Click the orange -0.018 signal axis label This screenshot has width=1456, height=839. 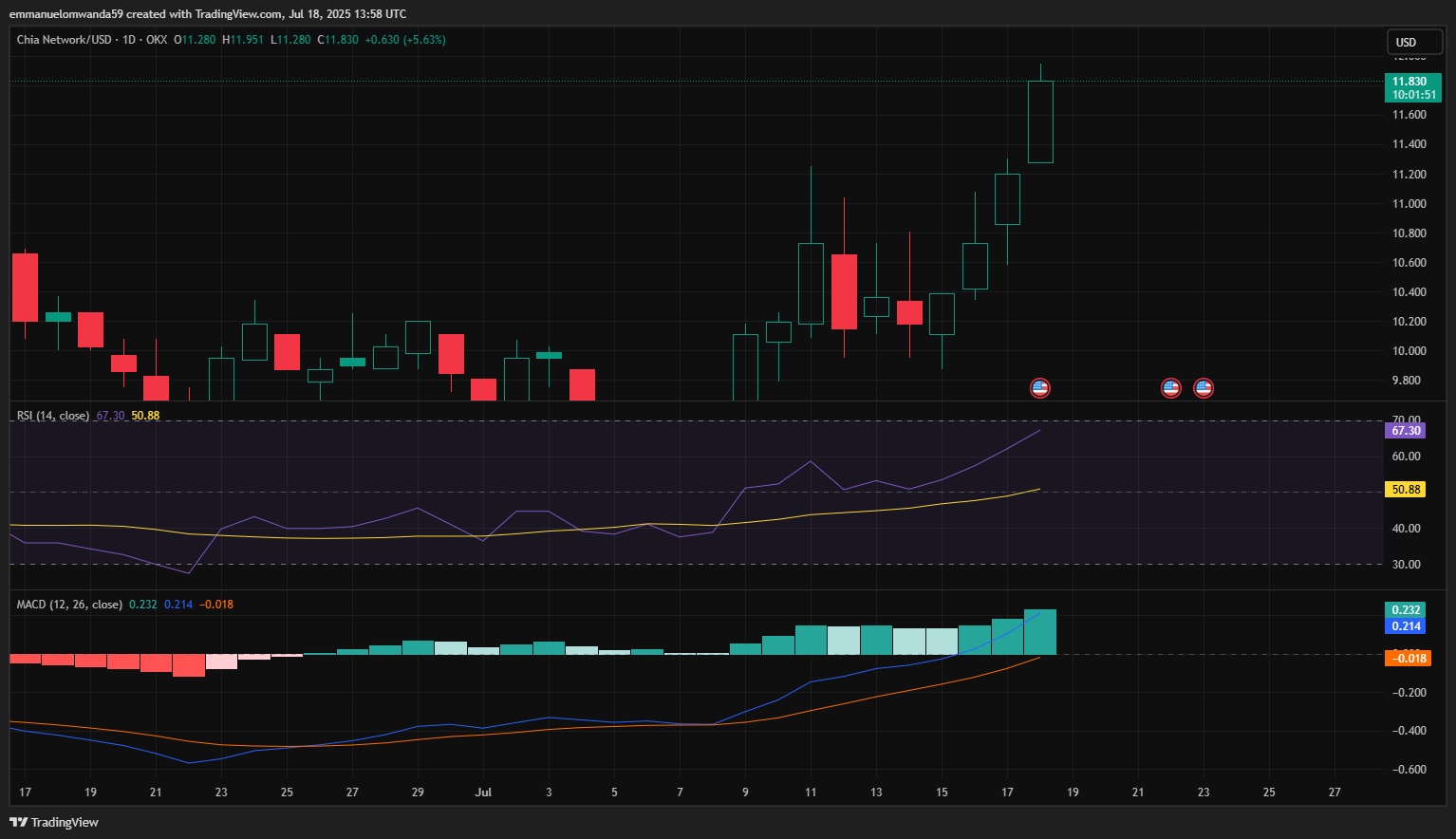[x=1408, y=658]
